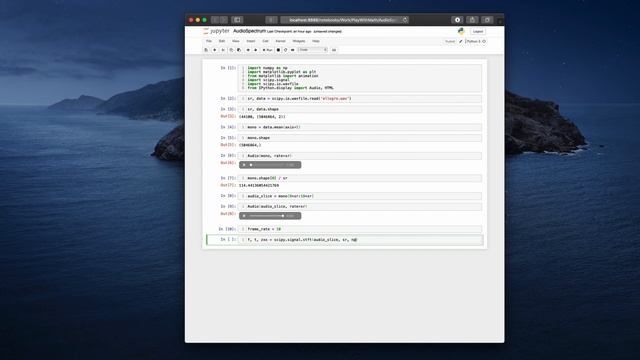Click the Jupyter logo

pos(216,31)
